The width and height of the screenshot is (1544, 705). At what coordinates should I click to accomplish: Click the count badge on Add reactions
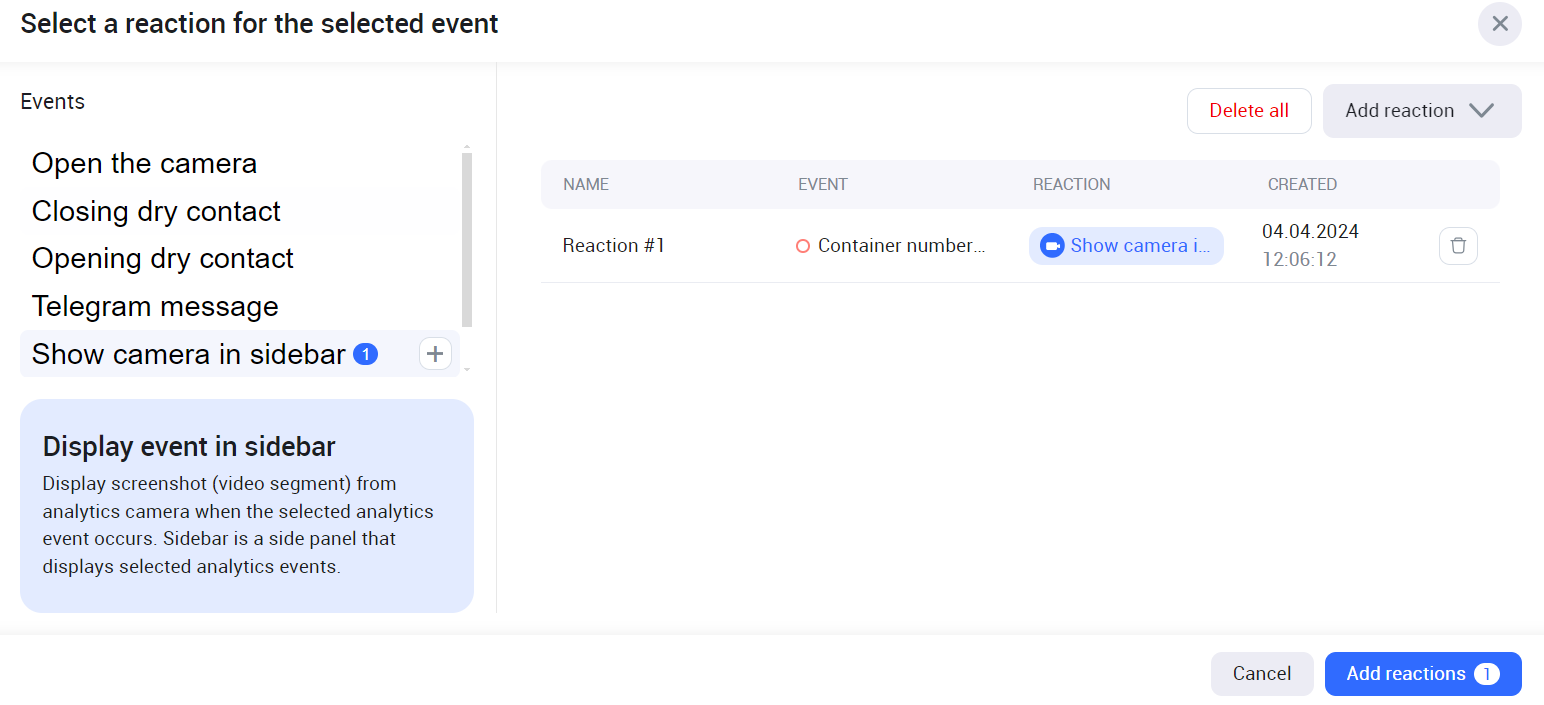tap(1486, 674)
